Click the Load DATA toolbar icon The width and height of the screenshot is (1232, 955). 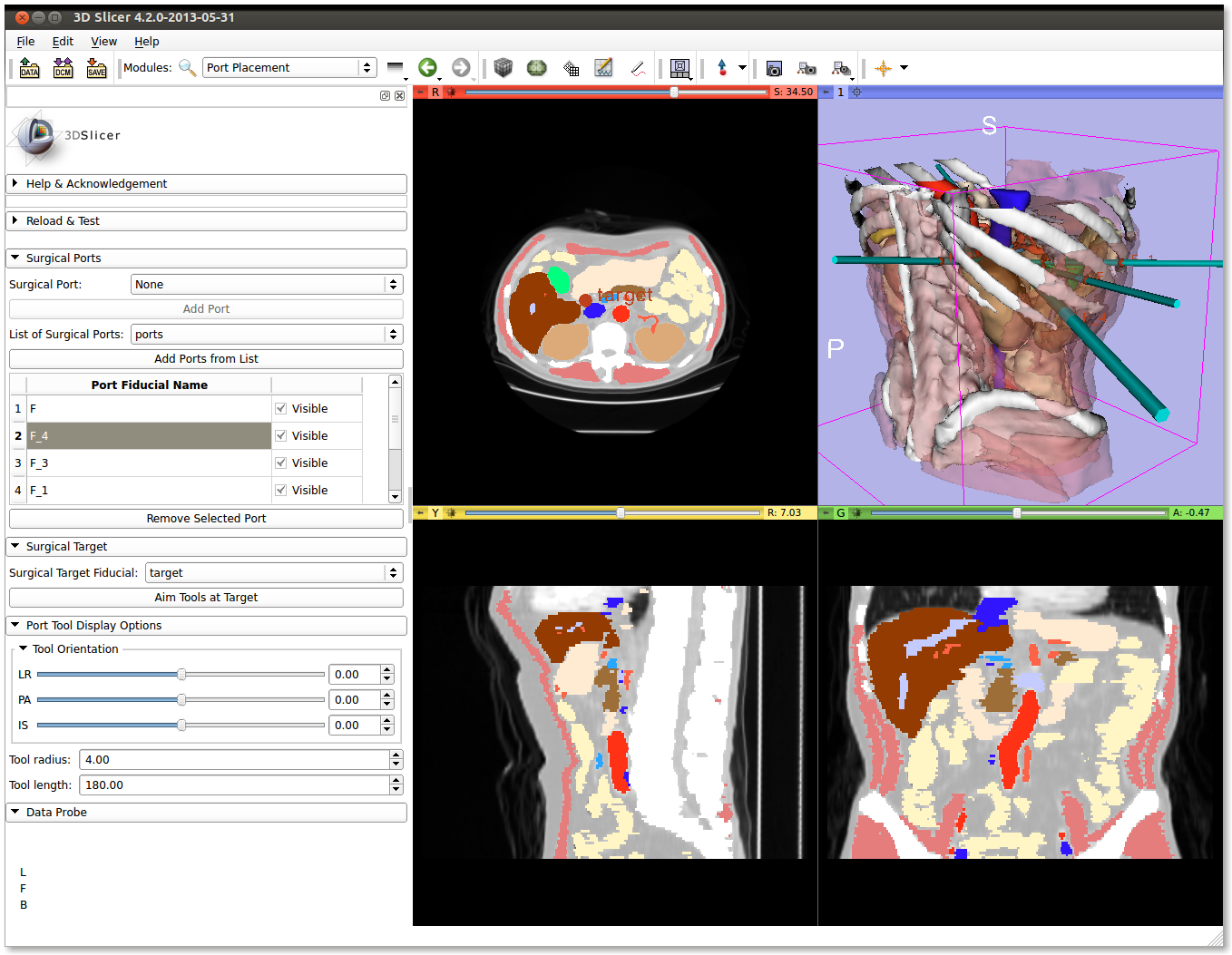pos(29,68)
